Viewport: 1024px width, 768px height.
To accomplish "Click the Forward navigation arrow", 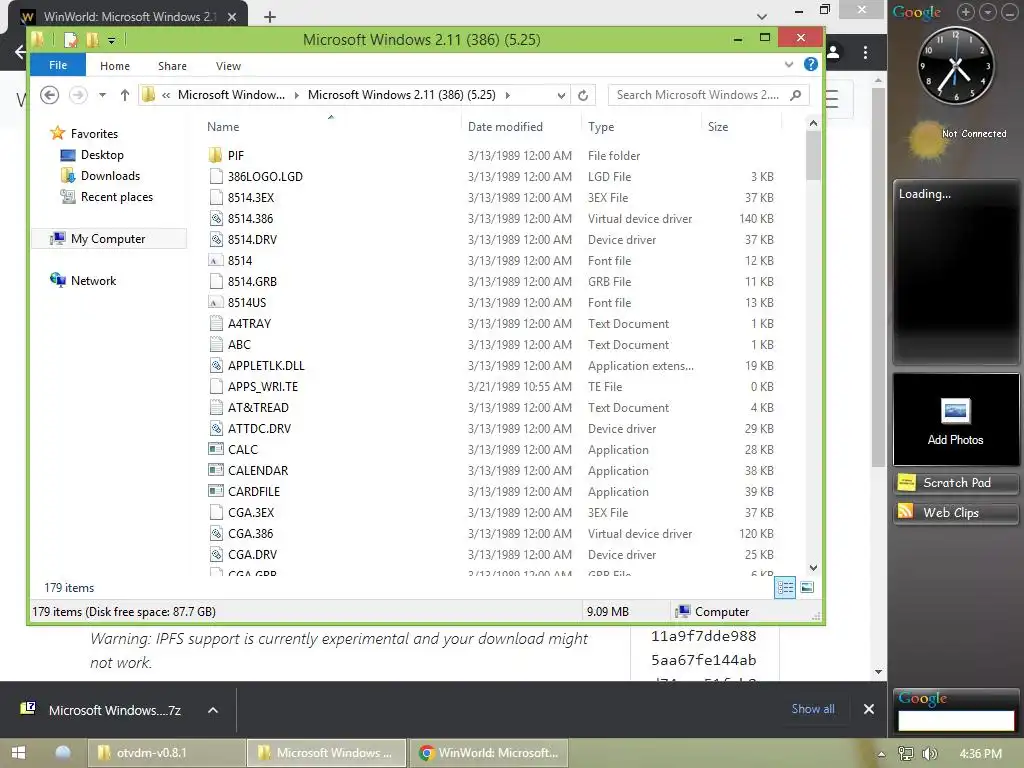I will (x=78, y=95).
